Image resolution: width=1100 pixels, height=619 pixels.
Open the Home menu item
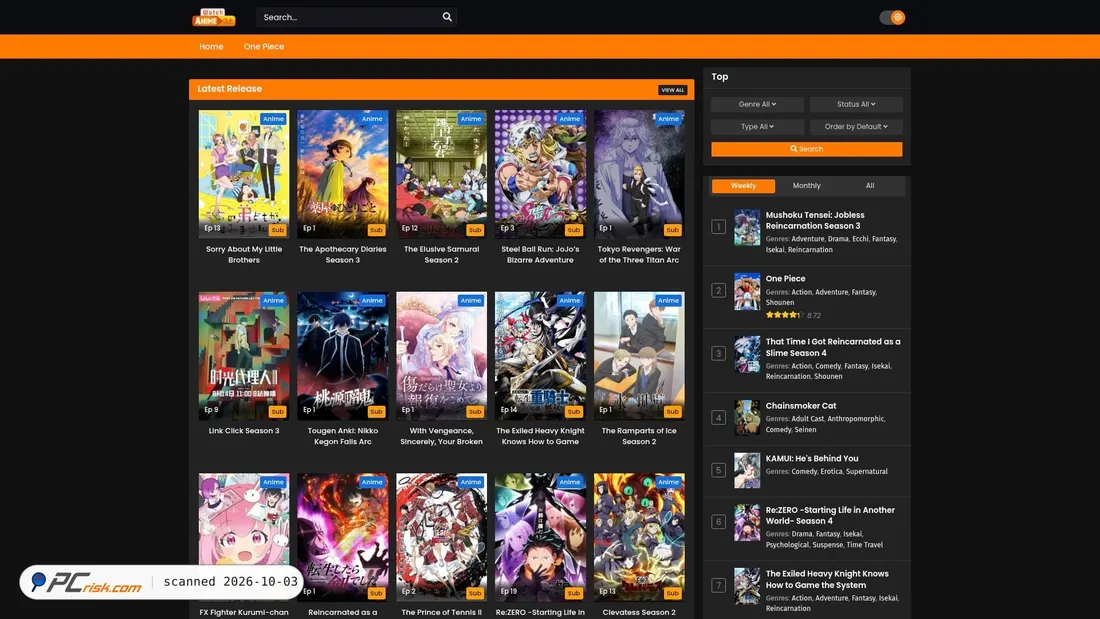(211, 46)
